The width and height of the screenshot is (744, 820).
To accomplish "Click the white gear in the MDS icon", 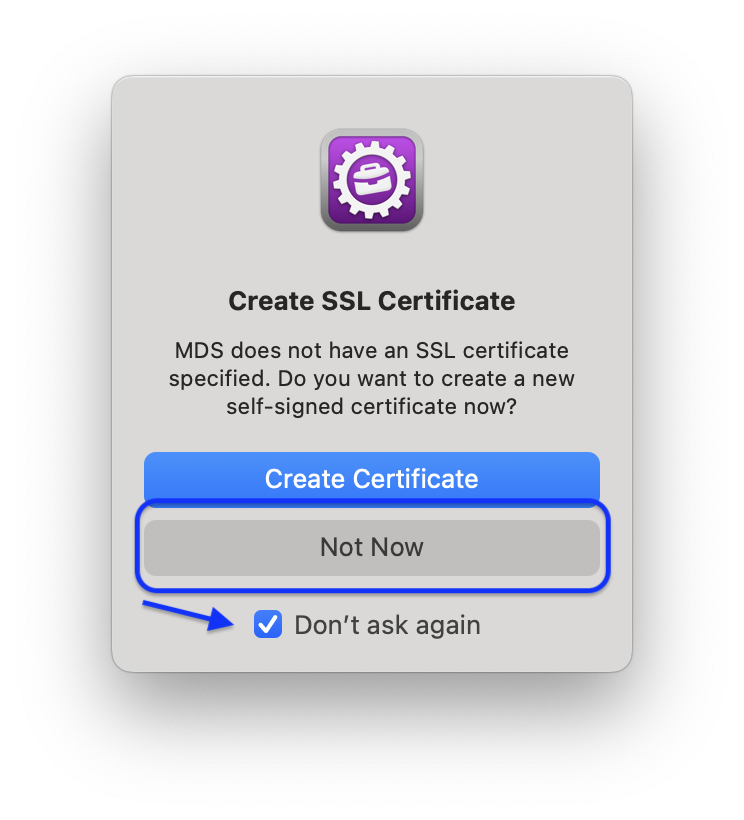I will 372,179.
